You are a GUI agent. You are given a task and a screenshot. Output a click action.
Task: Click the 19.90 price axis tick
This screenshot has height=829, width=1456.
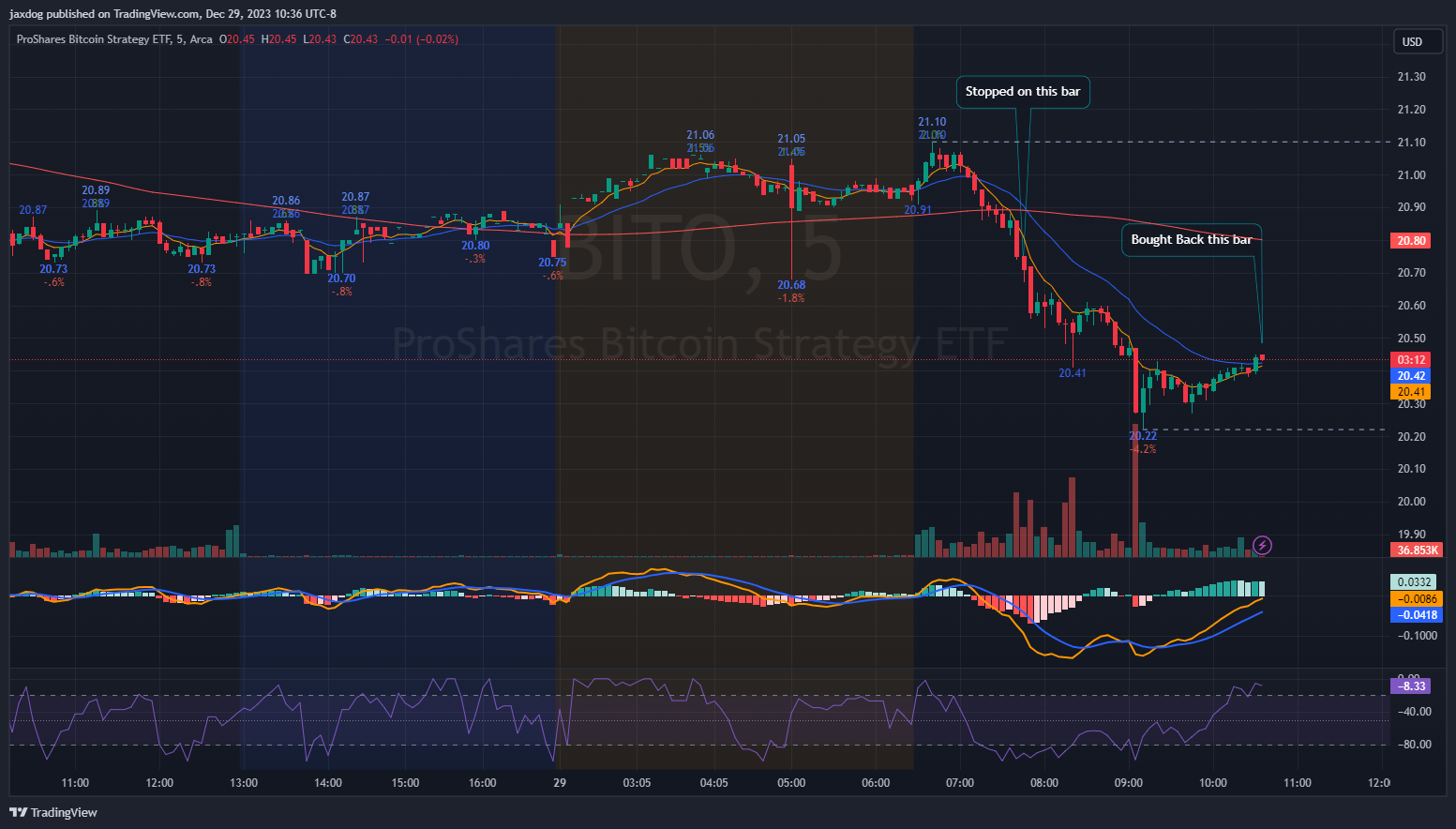click(1411, 535)
